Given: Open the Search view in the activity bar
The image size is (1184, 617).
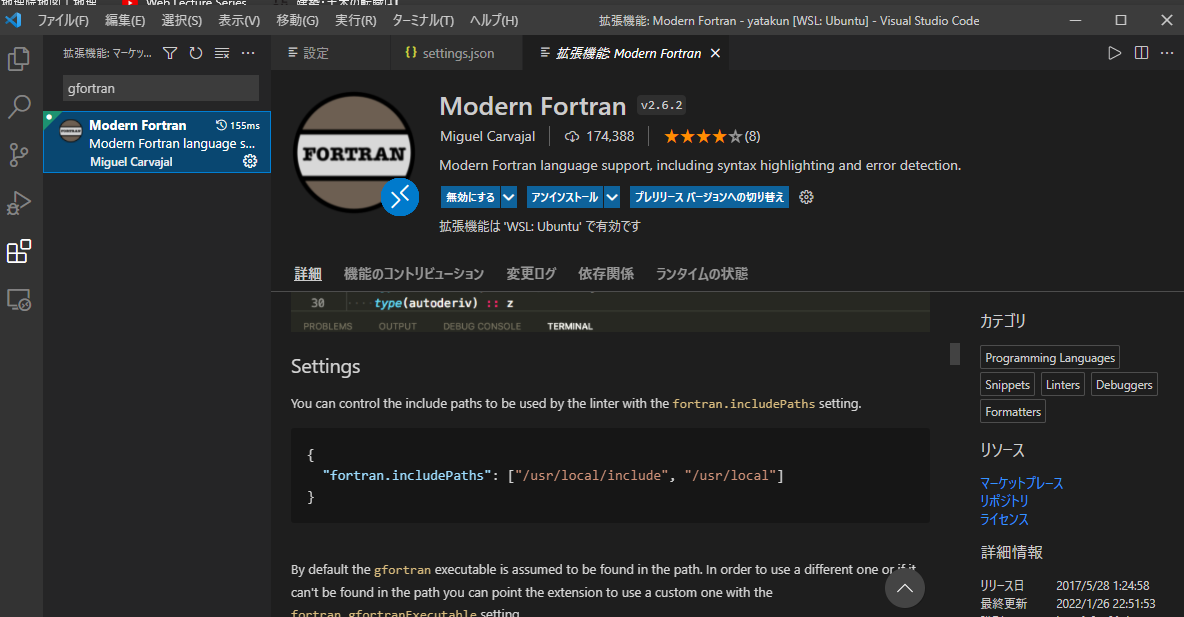Looking at the screenshot, I should coord(20,106).
